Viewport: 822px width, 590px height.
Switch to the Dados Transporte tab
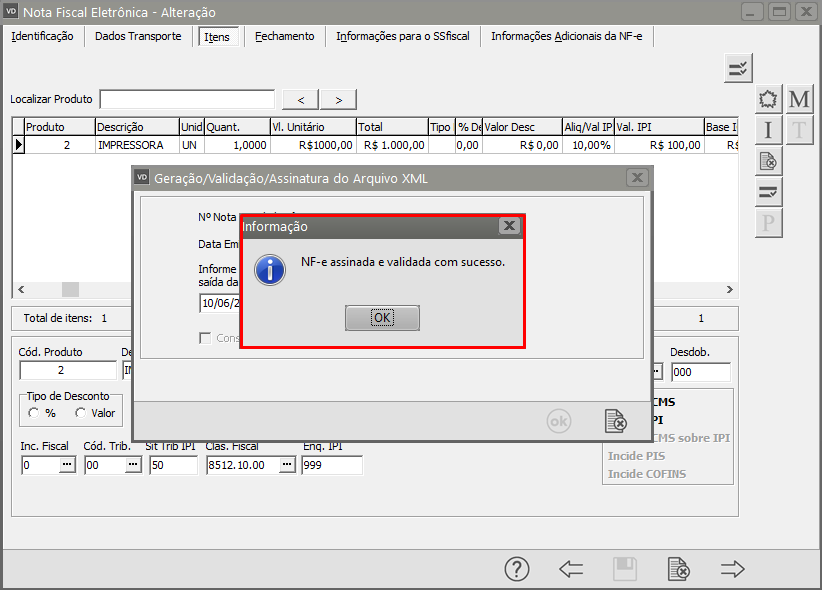pyautogui.click(x=138, y=36)
